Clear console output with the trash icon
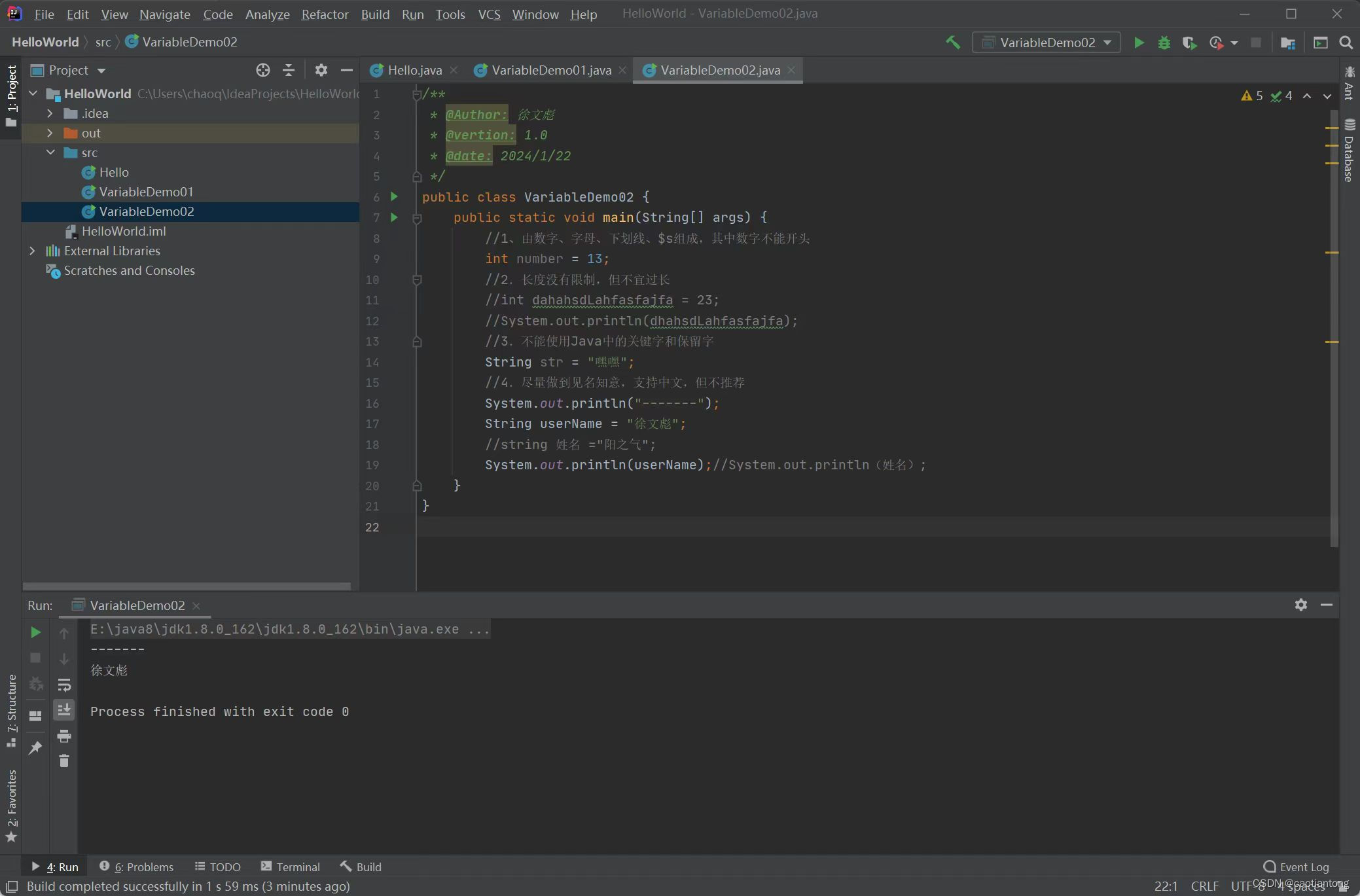This screenshot has width=1360, height=896. (63, 761)
